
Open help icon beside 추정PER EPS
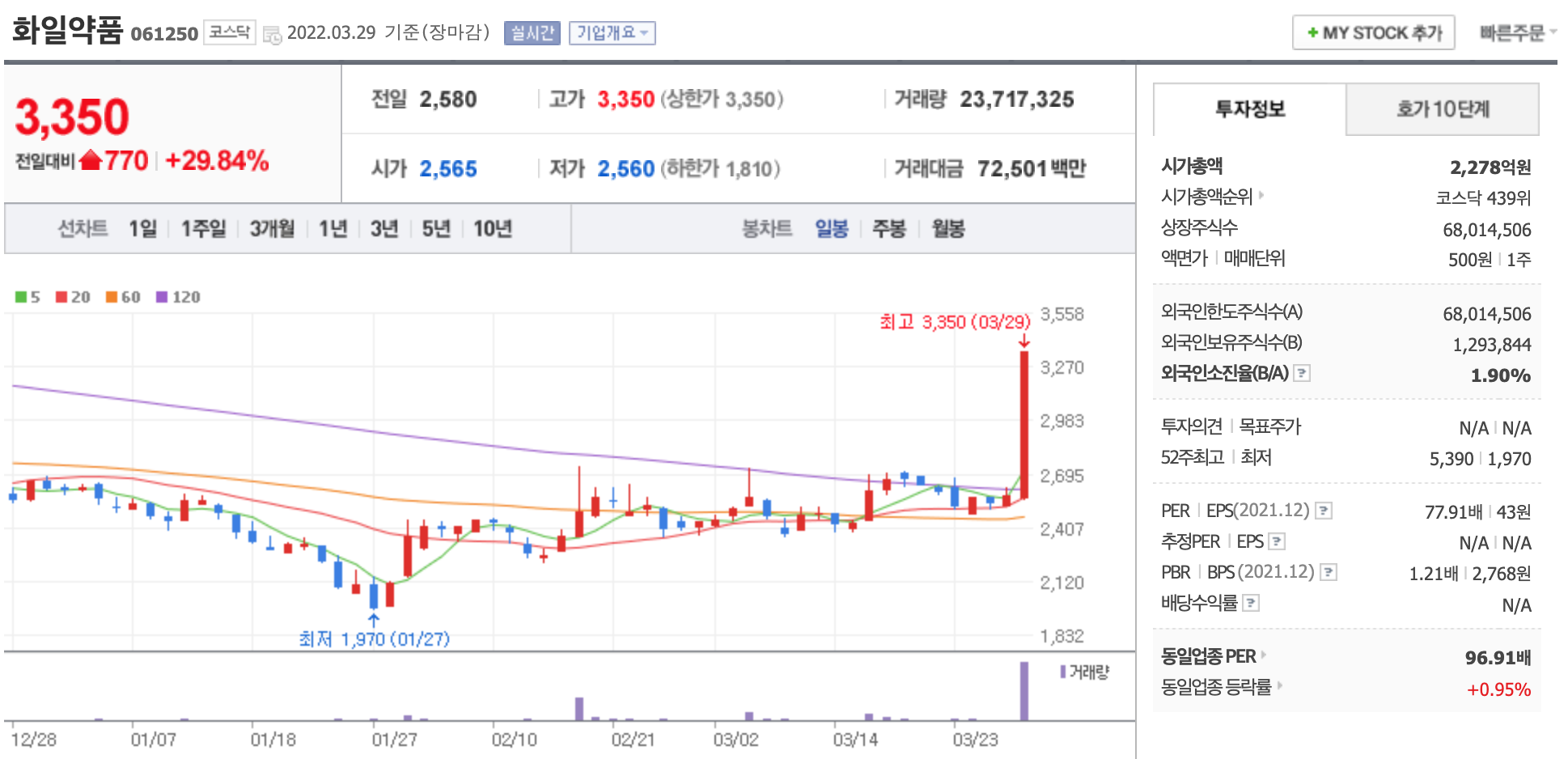pos(1277,541)
